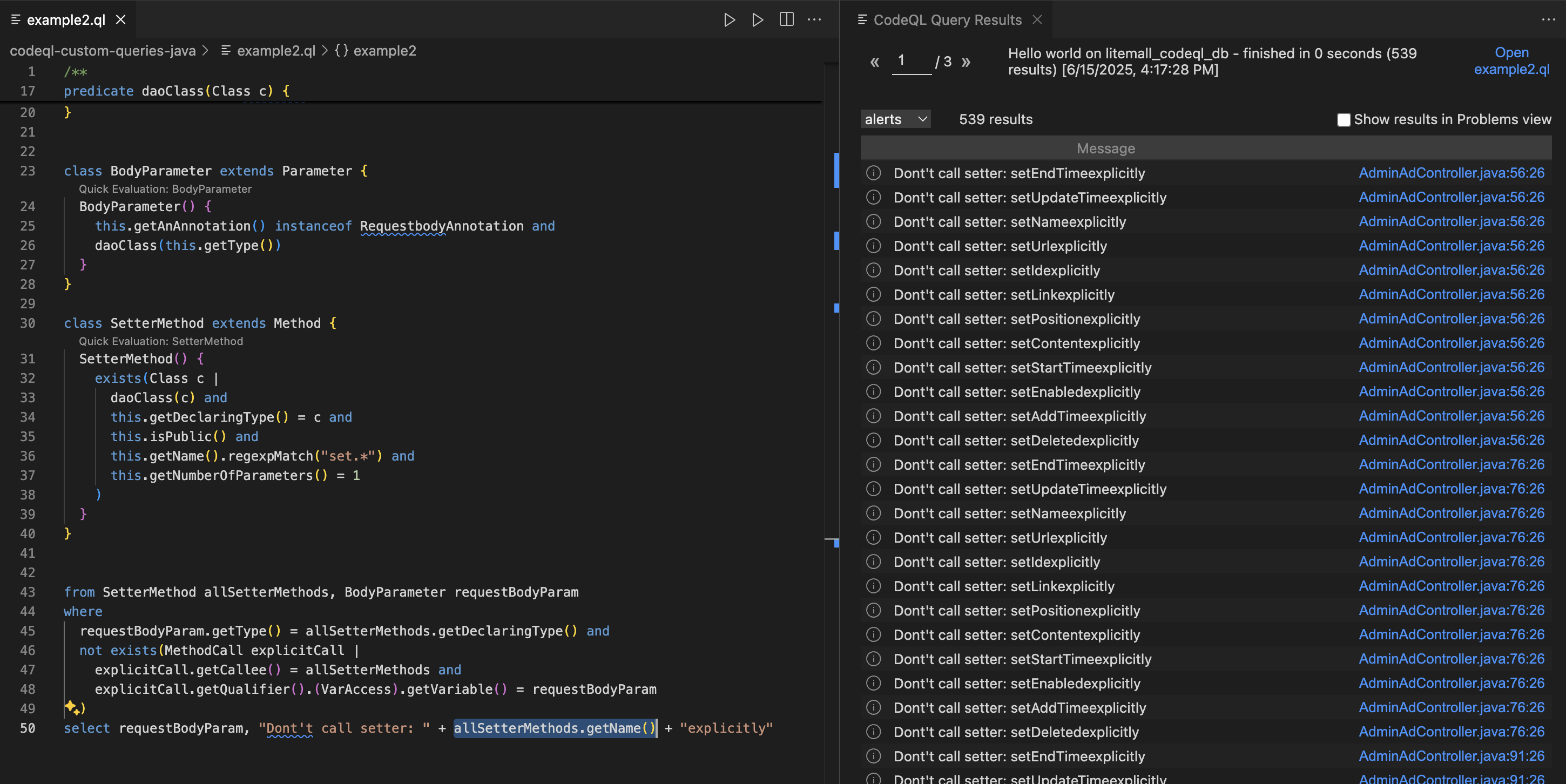Viewport: 1566px width, 784px height.
Task: Click Quick Evaluation: SetterMethod code lens
Action: pos(160,341)
